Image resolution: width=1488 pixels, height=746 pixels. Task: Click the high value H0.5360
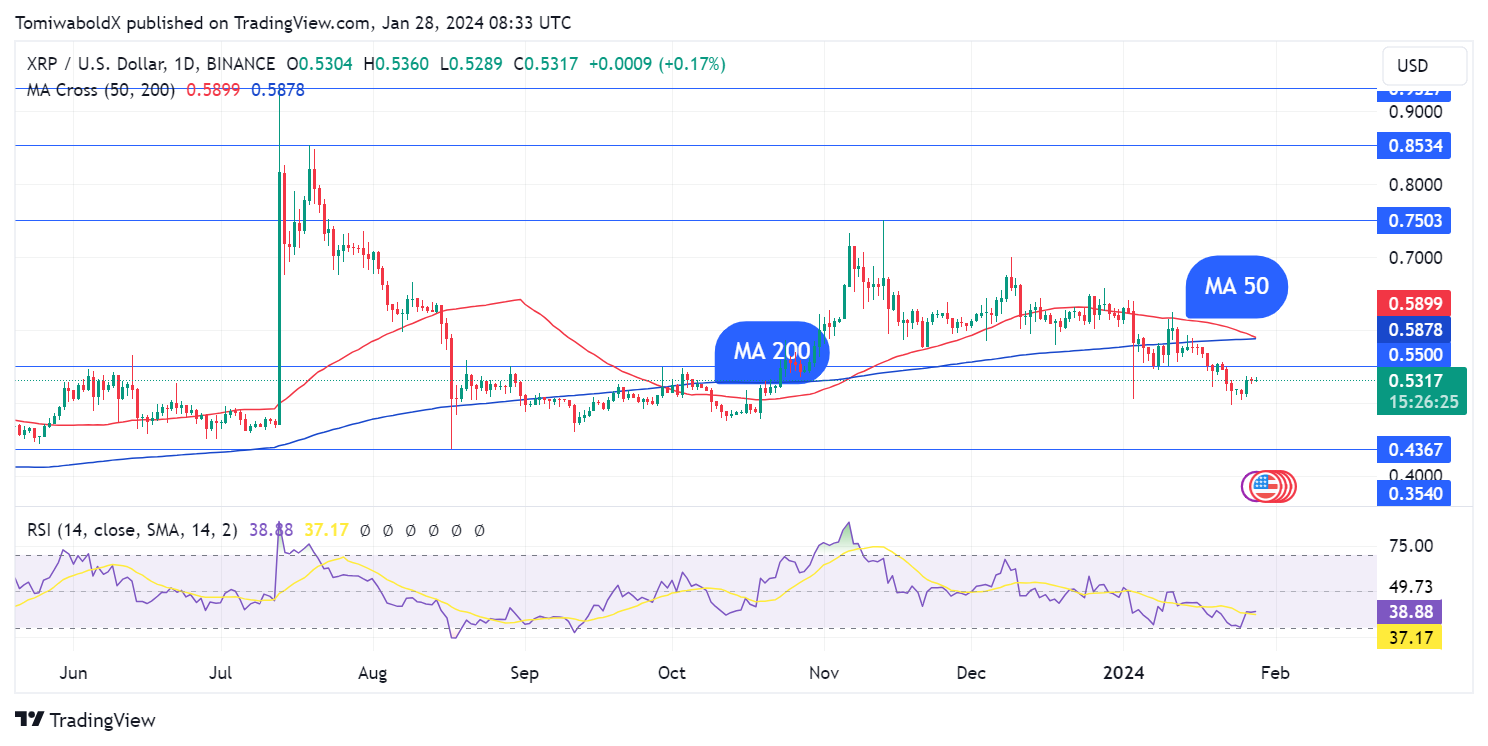point(396,64)
